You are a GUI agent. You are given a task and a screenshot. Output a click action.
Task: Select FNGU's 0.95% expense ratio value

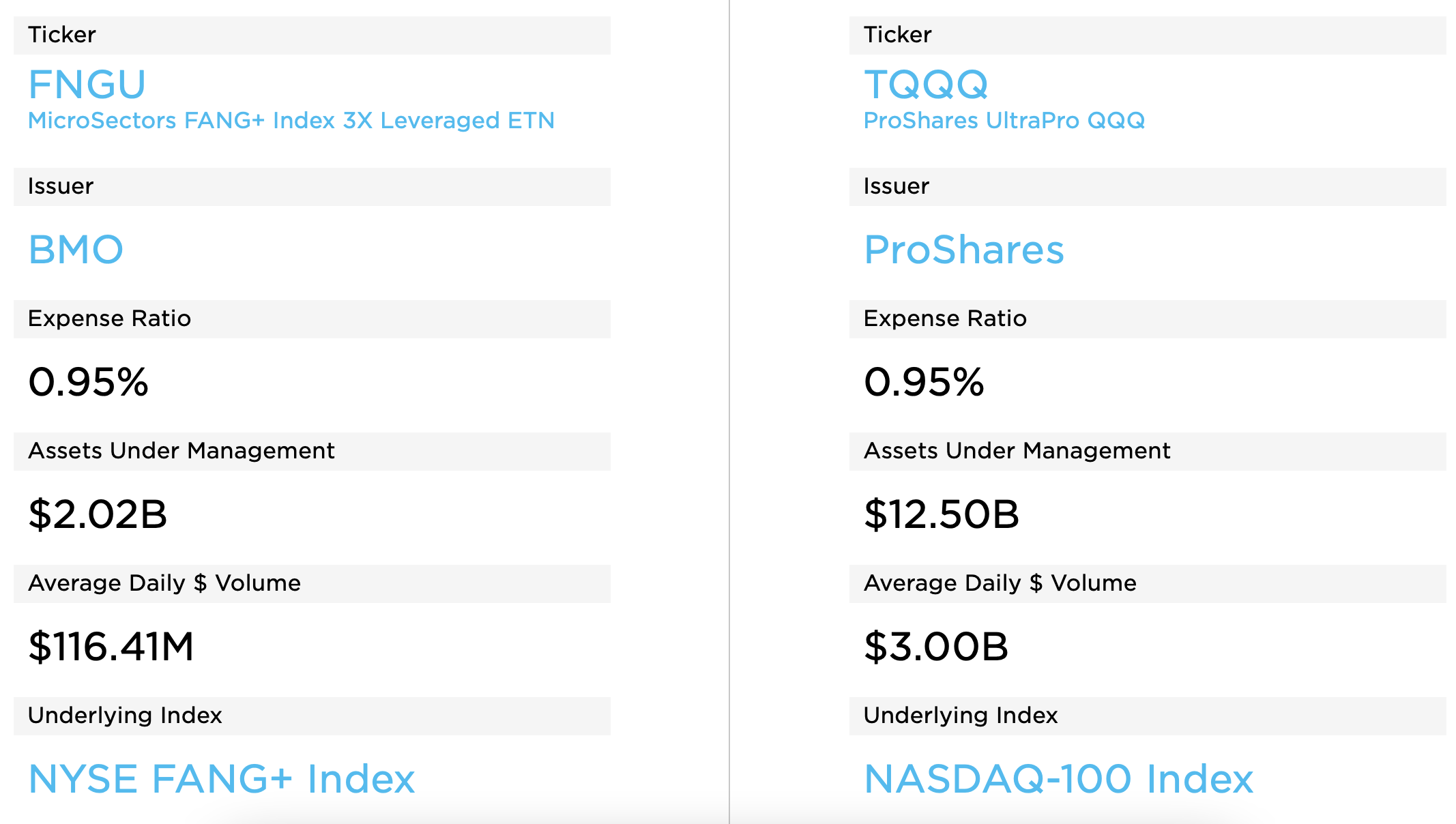[x=88, y=382]
